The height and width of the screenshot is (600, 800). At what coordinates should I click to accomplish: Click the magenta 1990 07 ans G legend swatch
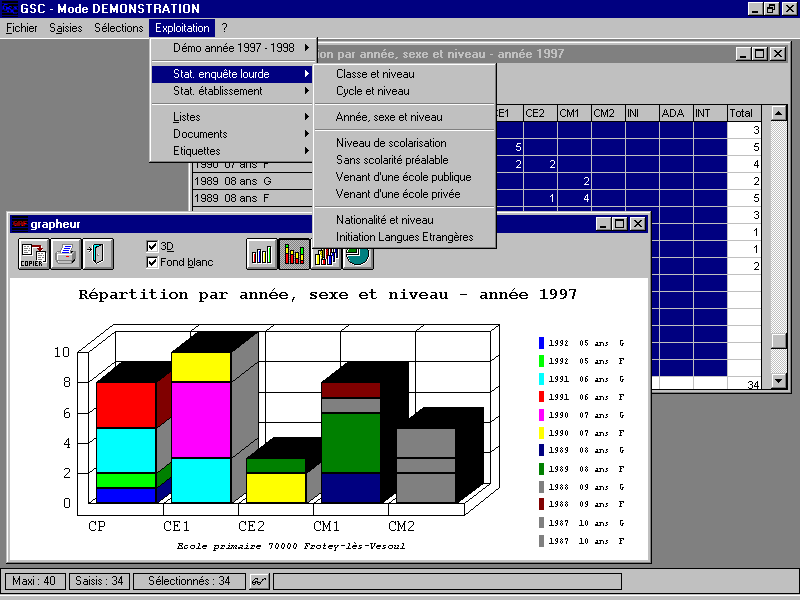541,414
